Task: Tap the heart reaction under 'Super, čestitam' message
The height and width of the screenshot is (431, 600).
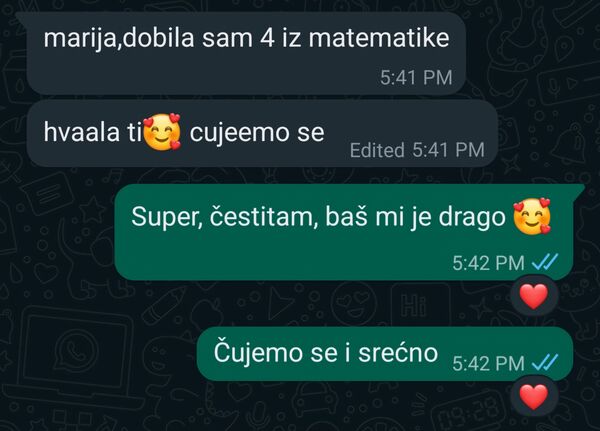Action: (x=534, y=296)
